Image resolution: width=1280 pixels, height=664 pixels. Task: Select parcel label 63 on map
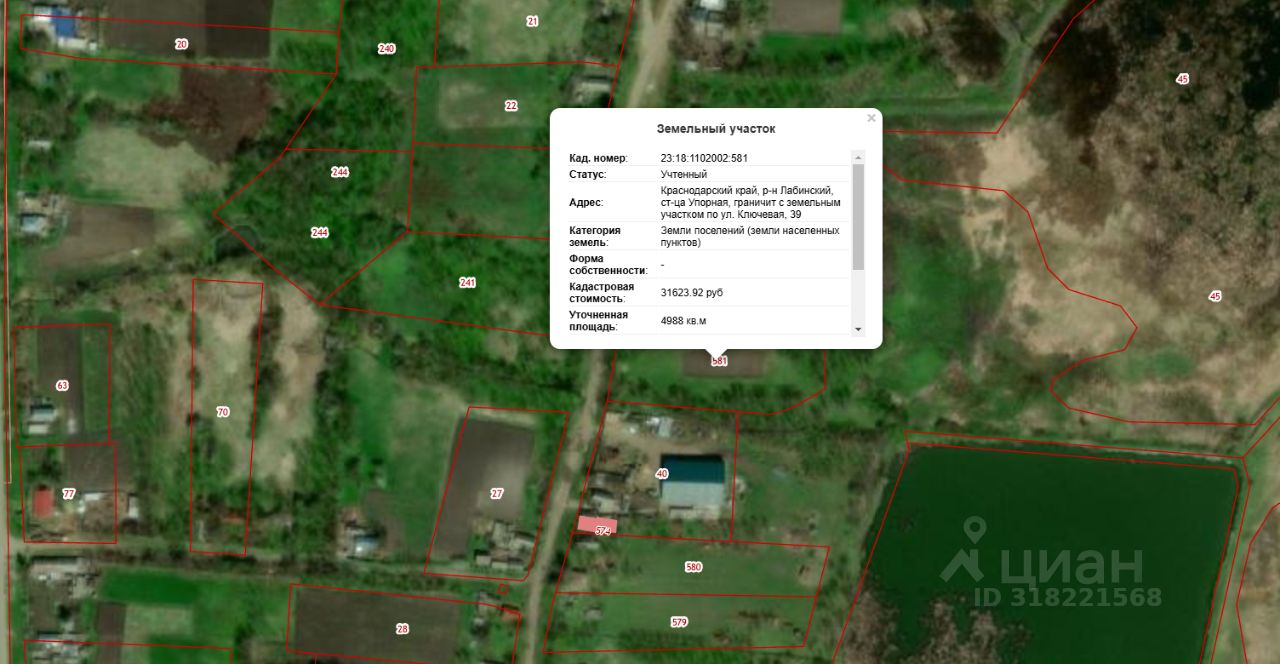[x=63, y=385]
